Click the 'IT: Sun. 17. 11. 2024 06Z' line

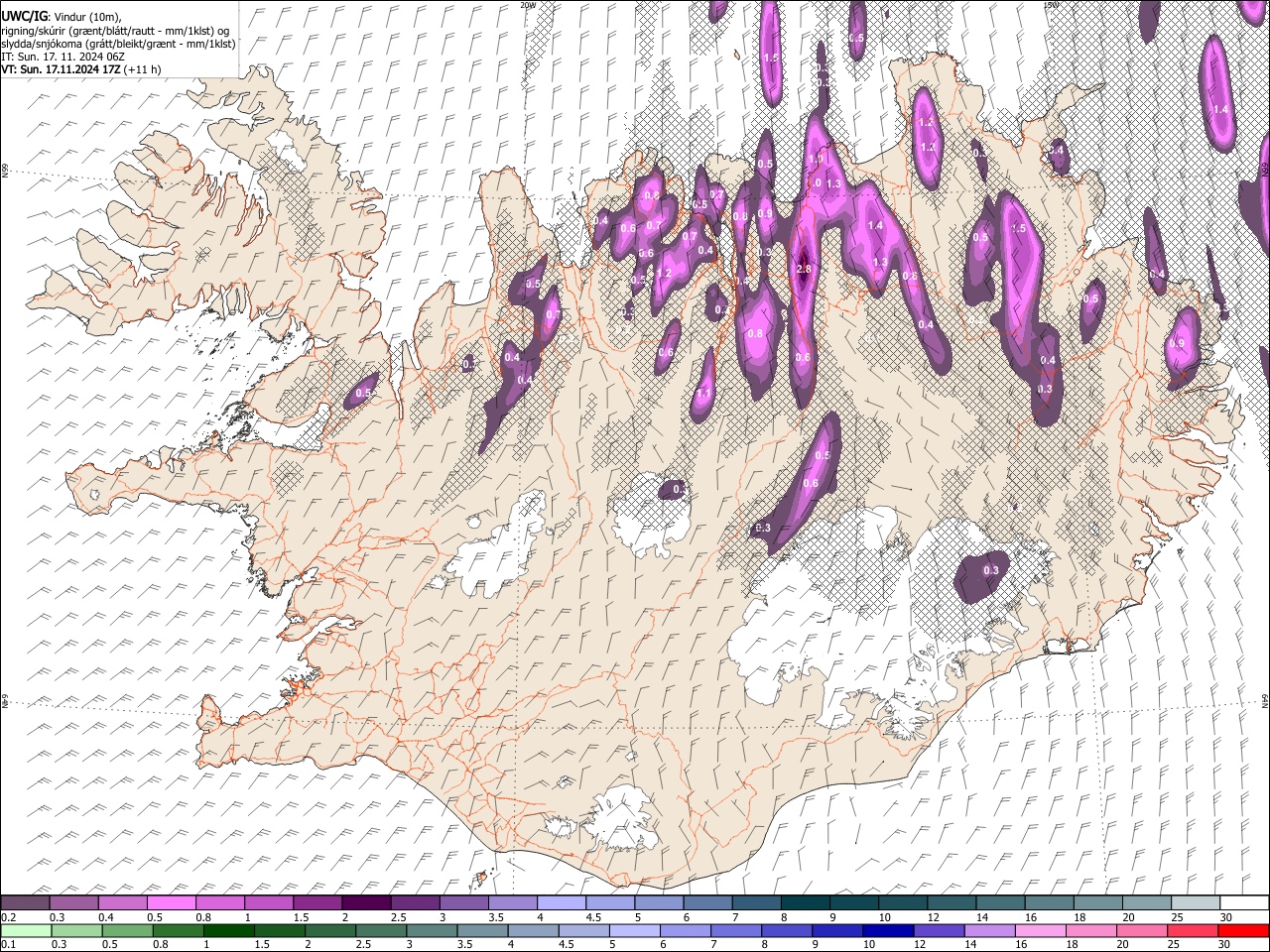(x=63, y=57)
